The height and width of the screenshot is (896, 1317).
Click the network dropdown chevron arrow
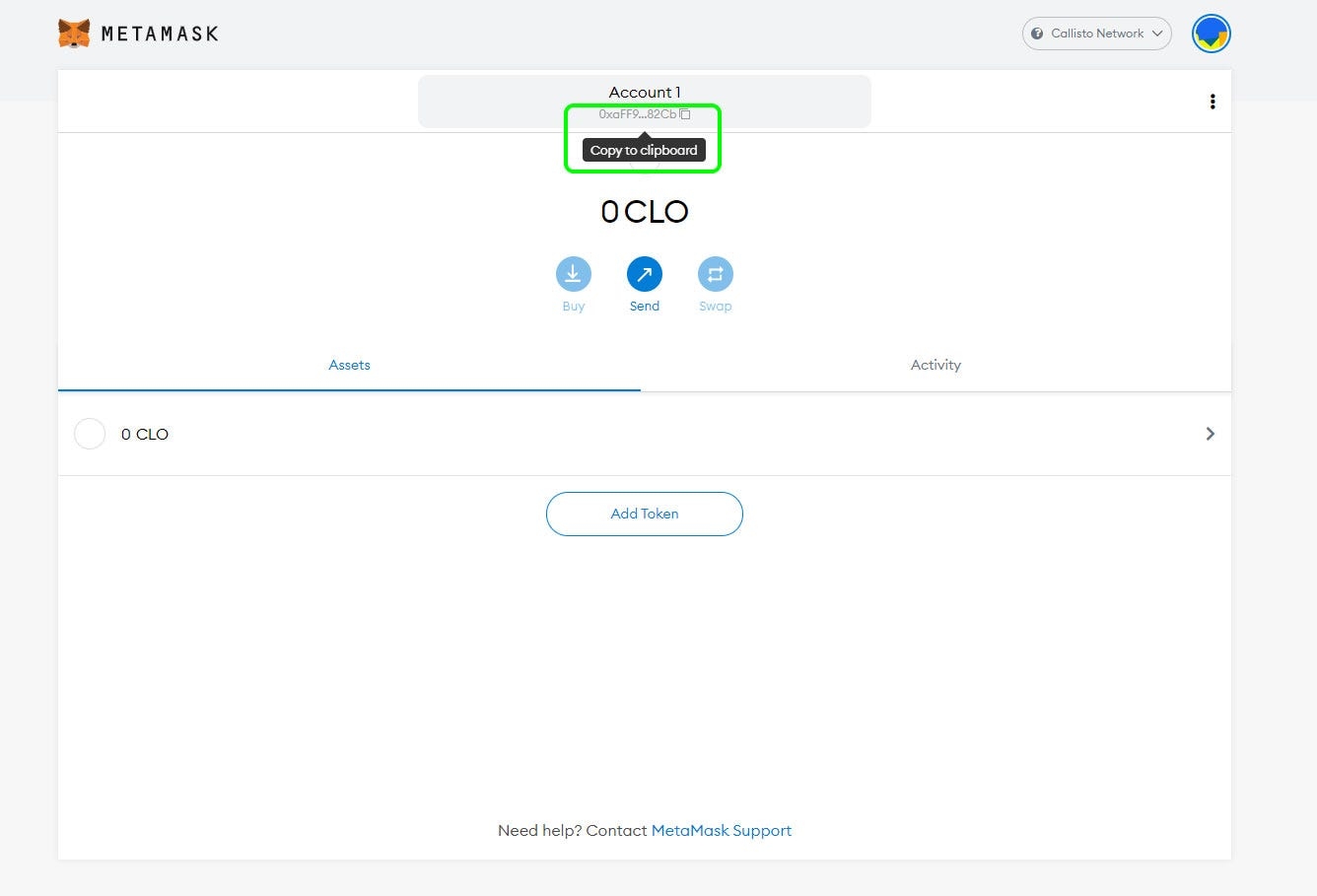coord(1157,34)
